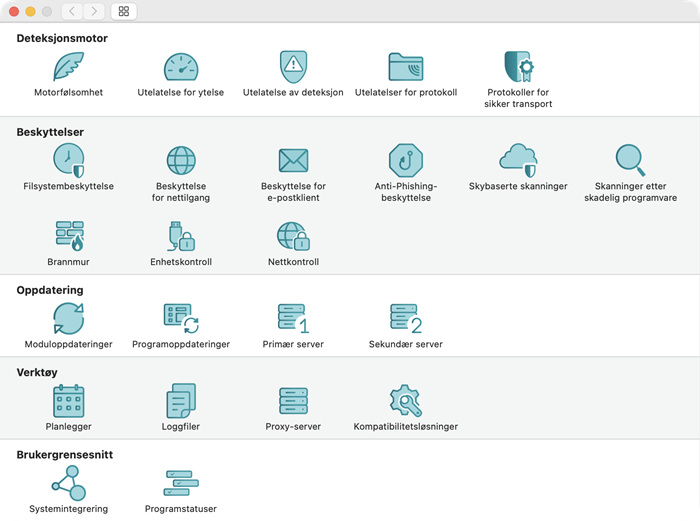Image resolution: width=700 pixels, height=521 pixels.
Task: Click the Skybaserte skanninger label
Action: tap(518, 186)
